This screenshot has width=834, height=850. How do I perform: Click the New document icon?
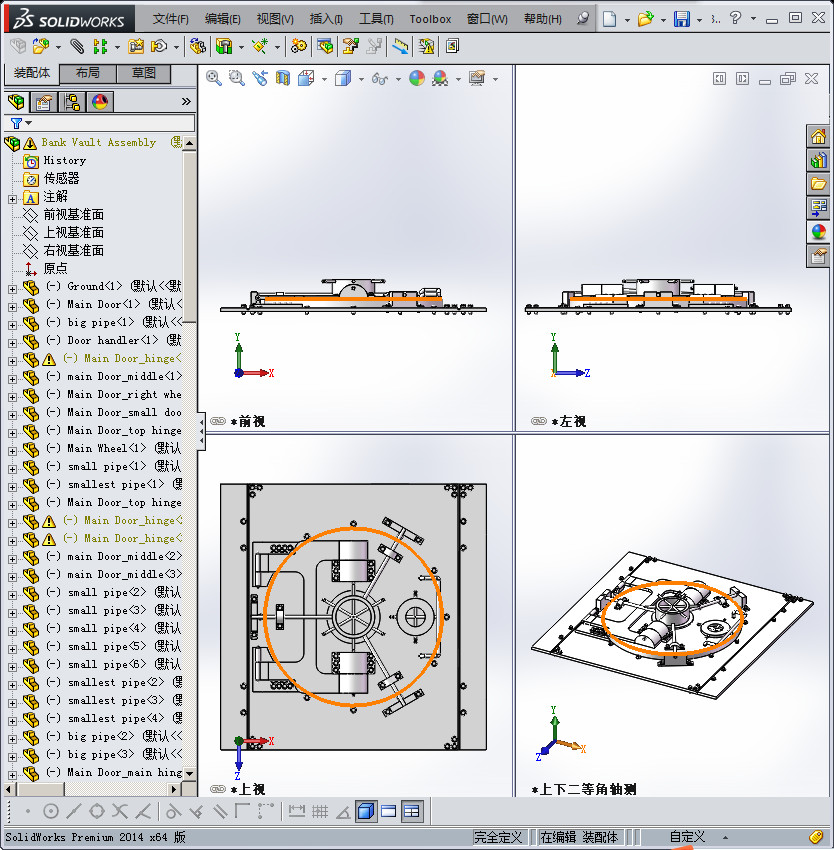point(610,19)
